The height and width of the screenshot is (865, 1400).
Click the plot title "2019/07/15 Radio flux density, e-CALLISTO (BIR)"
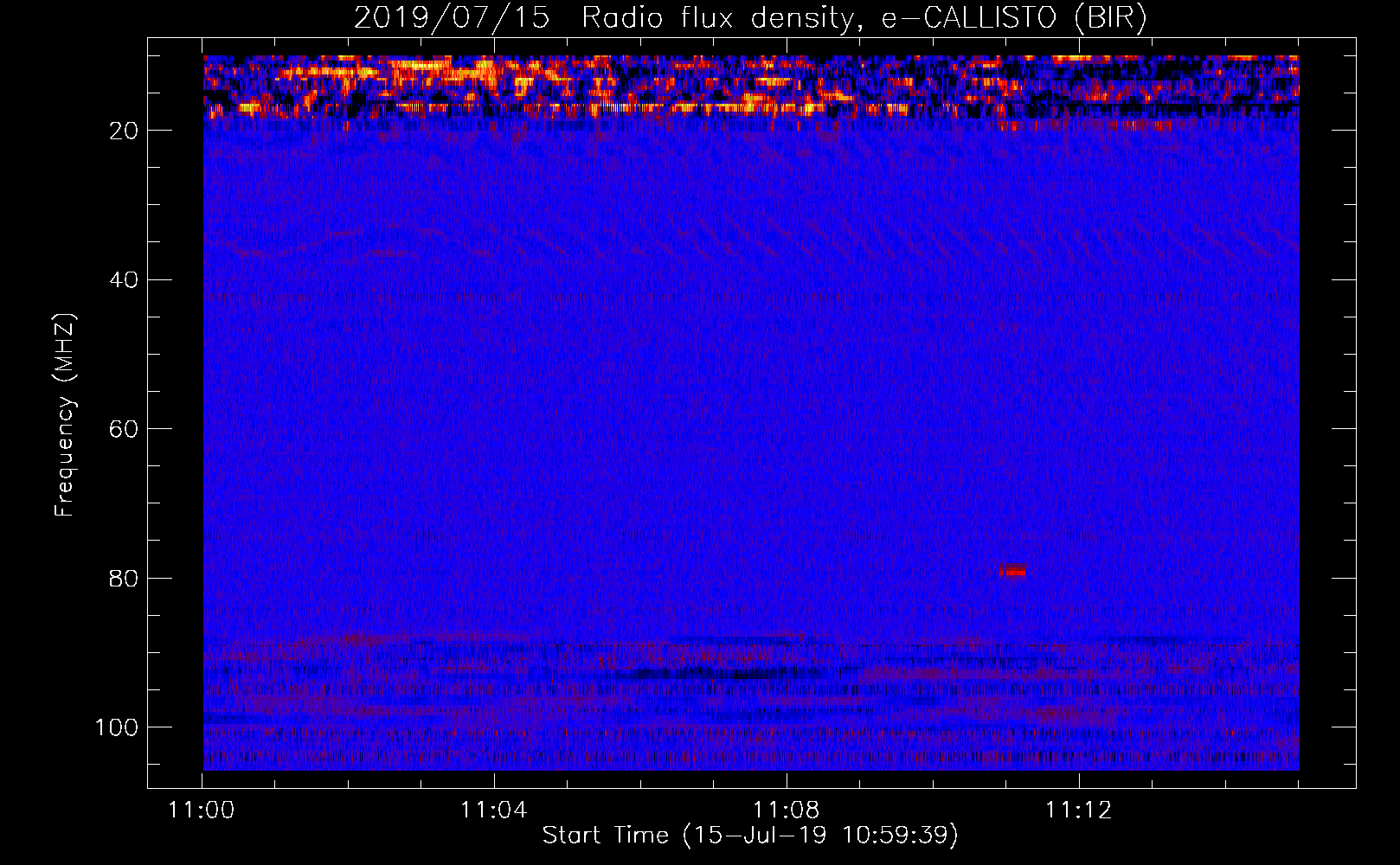tap(750, 17)
